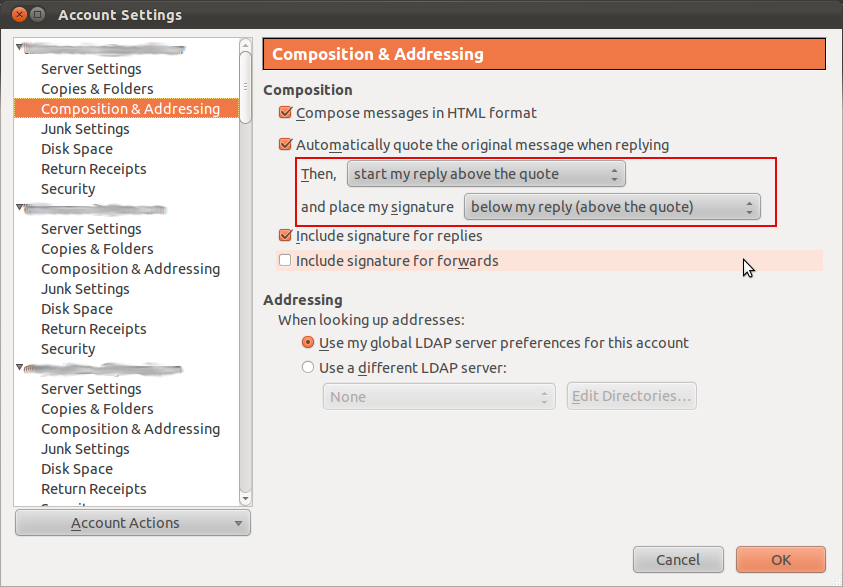Collapse the second account tree node
Image resolution: width=843 pixels, height=587 pixels.
pos(20,209)
